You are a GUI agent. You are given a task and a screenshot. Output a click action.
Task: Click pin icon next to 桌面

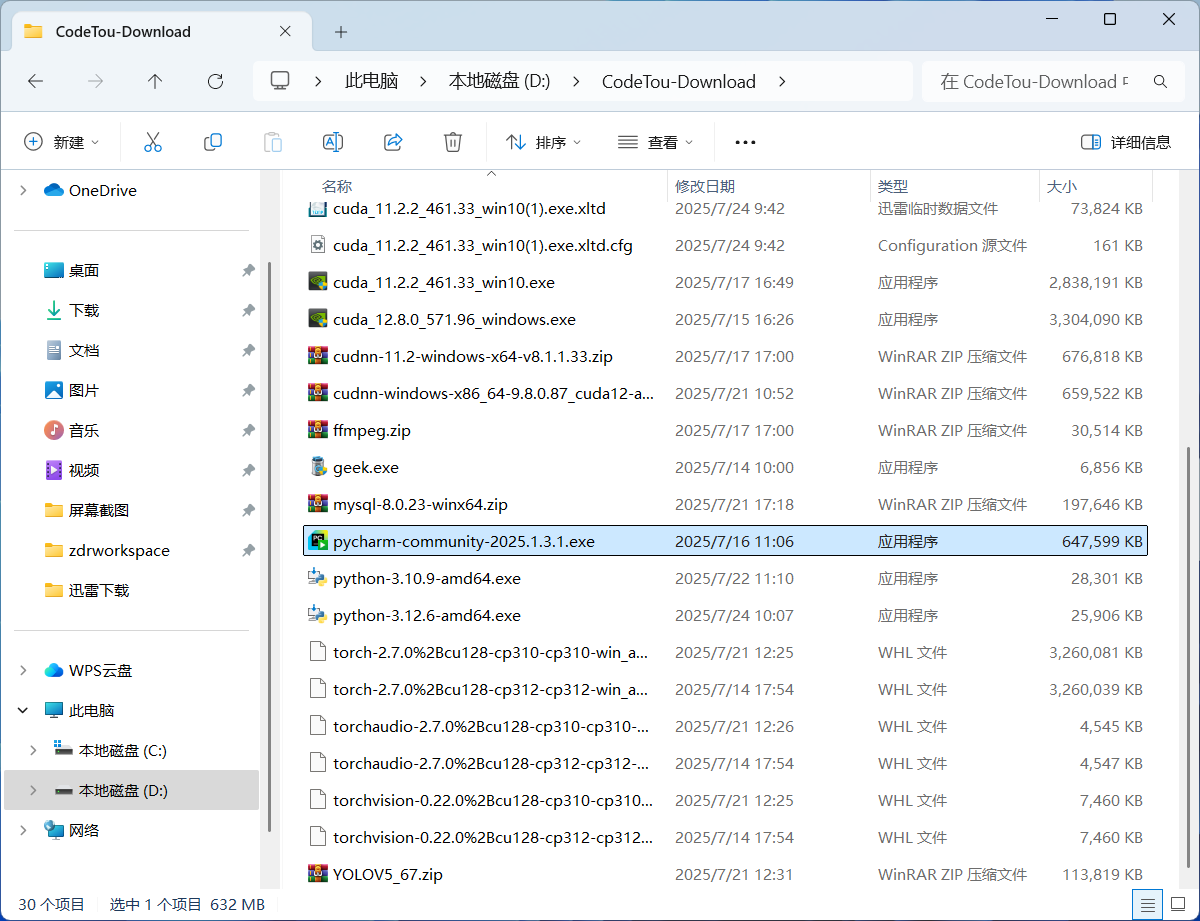pyautogui.click(x=248, y=270)
